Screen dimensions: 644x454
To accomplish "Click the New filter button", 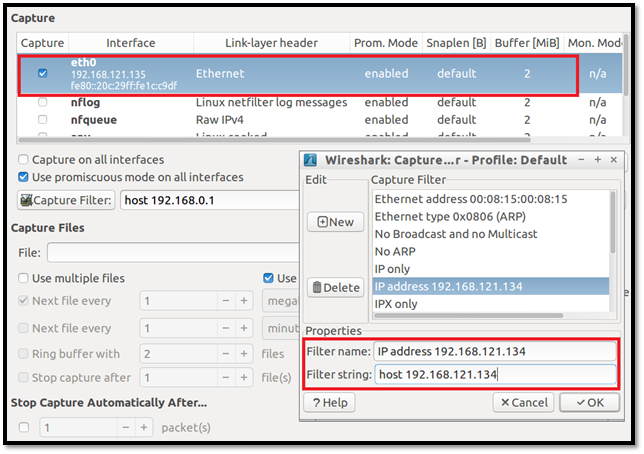I will [335, 222].
